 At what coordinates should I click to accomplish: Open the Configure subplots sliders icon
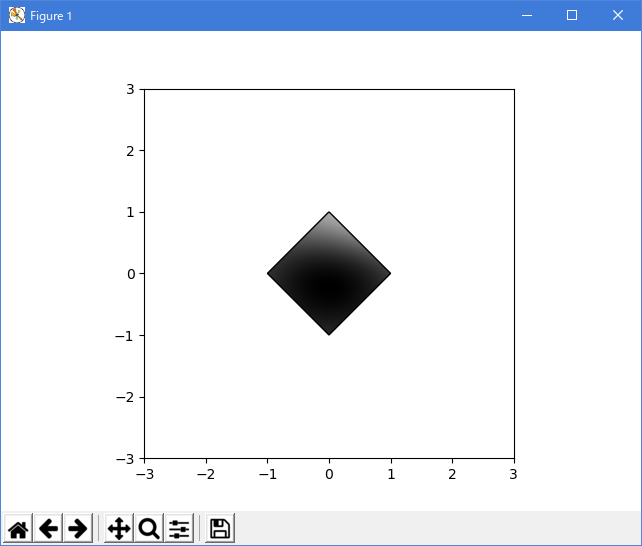[x=179, y=528]
